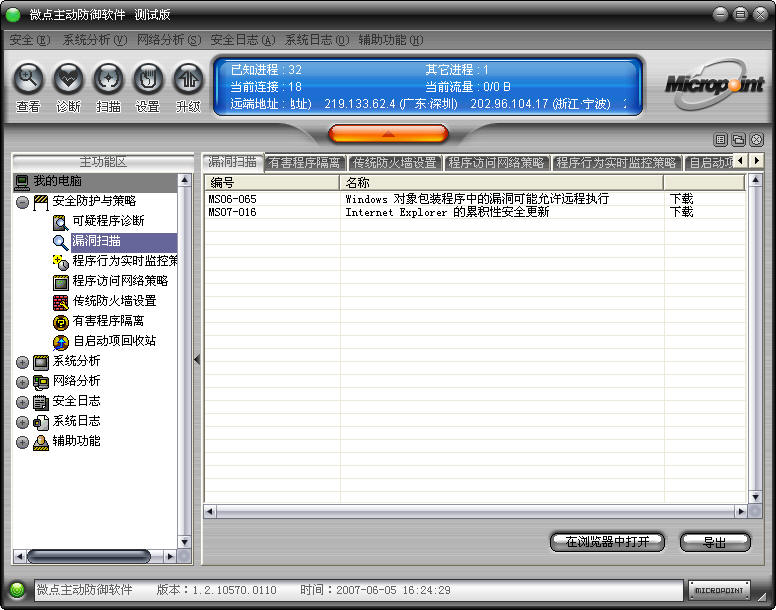Expand the 辅助功能 tree node
The height and width of the screenshot is (610, 776).
[x=22, y=442]
